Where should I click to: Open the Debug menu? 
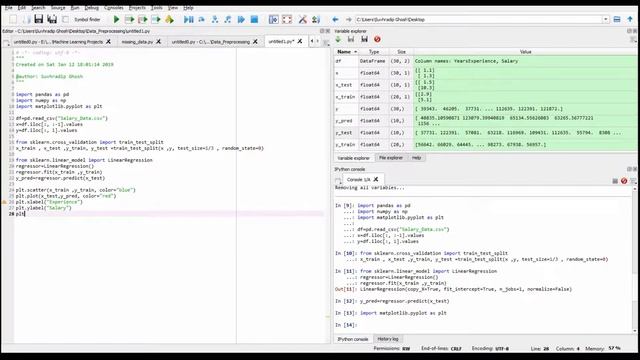tap(91, 8)
